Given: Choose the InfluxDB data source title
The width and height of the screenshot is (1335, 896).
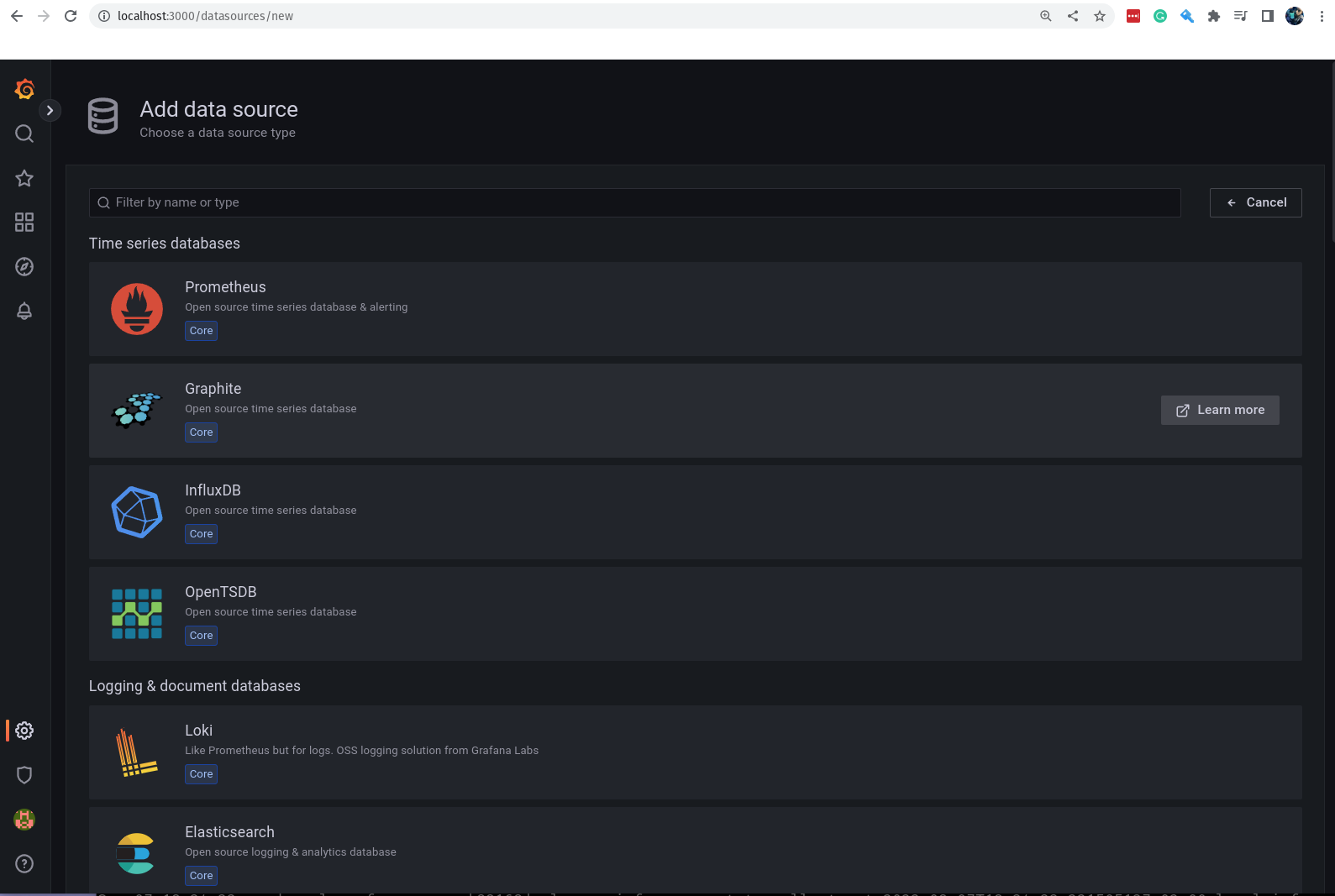Looking at the screenshot, I should click(213, 490).
